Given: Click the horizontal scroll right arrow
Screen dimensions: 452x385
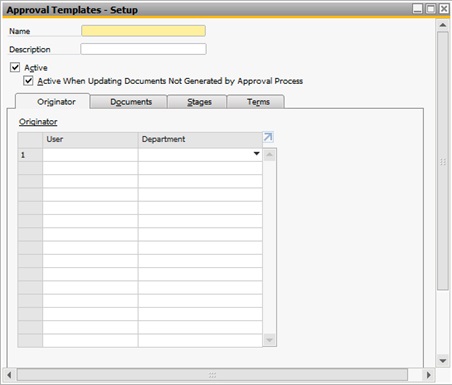Looking at the screenshot, I should point(429,375).
